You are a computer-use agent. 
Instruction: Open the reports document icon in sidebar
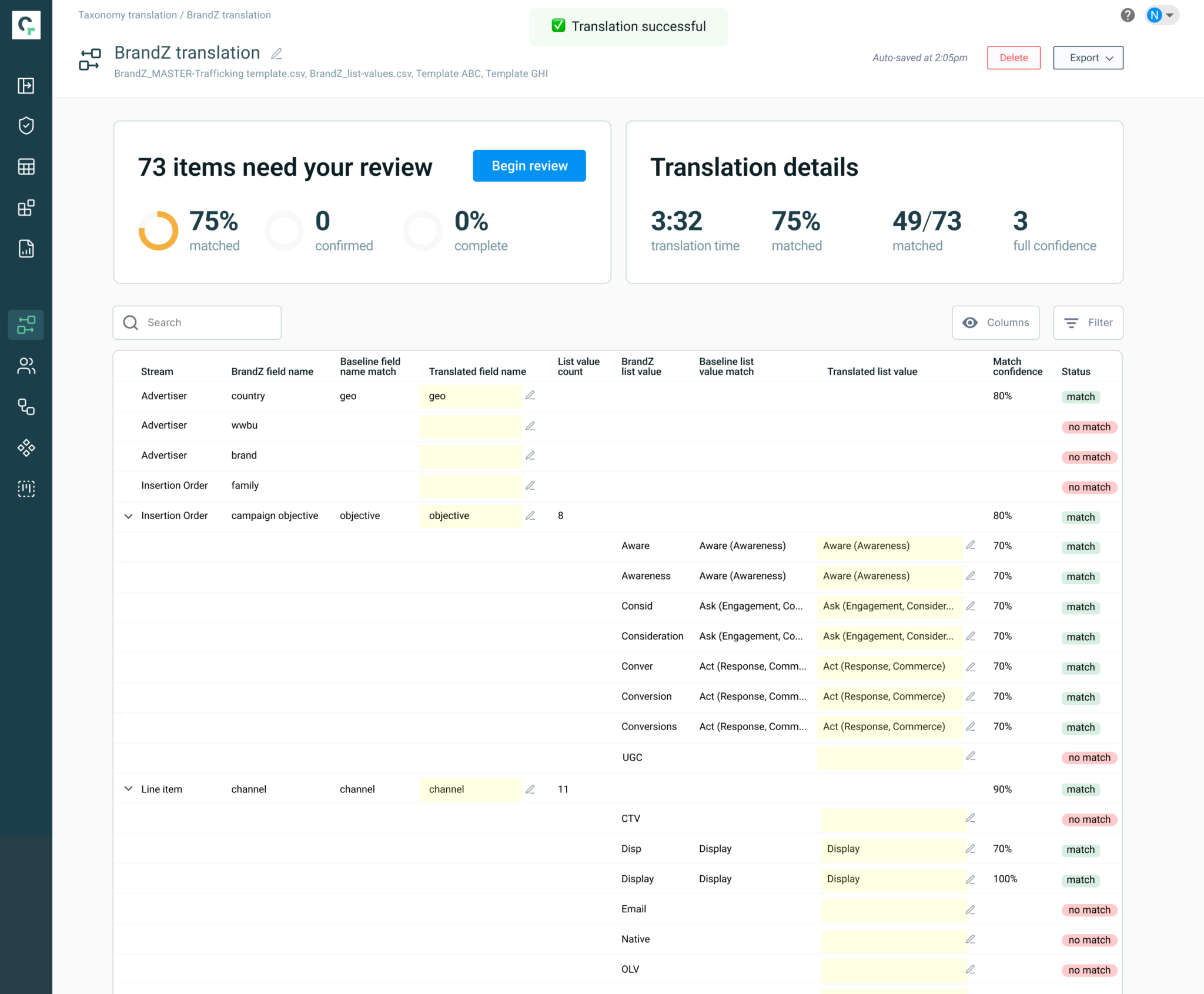pyautogui.click(x=26, y=249)
